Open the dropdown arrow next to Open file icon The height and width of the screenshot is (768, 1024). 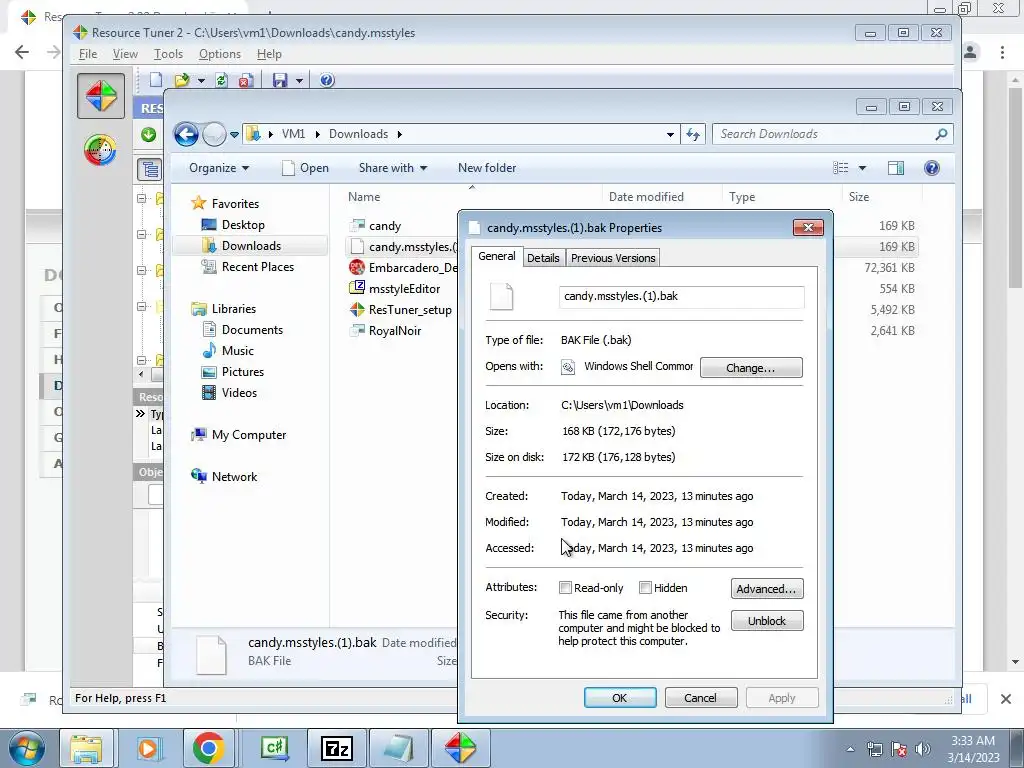(x=201, y=80)
